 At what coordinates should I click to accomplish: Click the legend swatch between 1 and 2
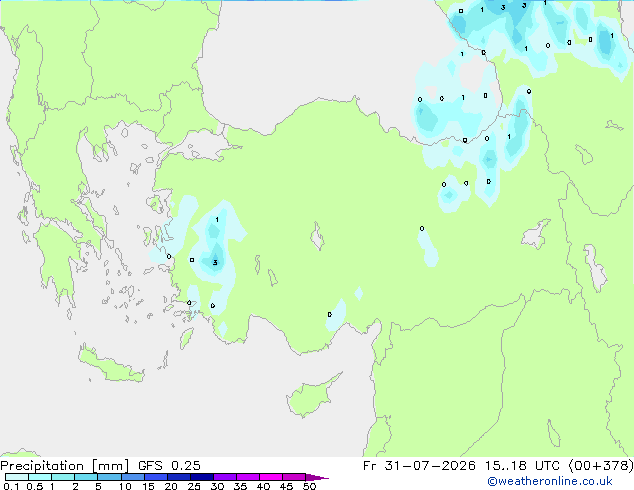click(63, 477)
